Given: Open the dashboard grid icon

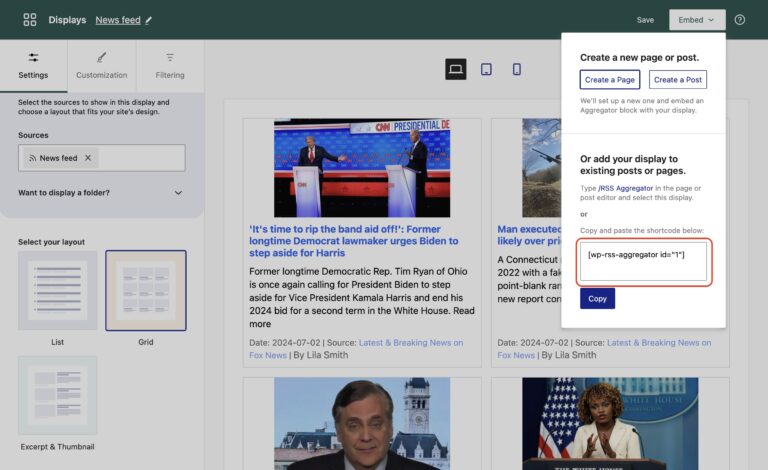Looking at the screenshot, I should tap(30, 20).
